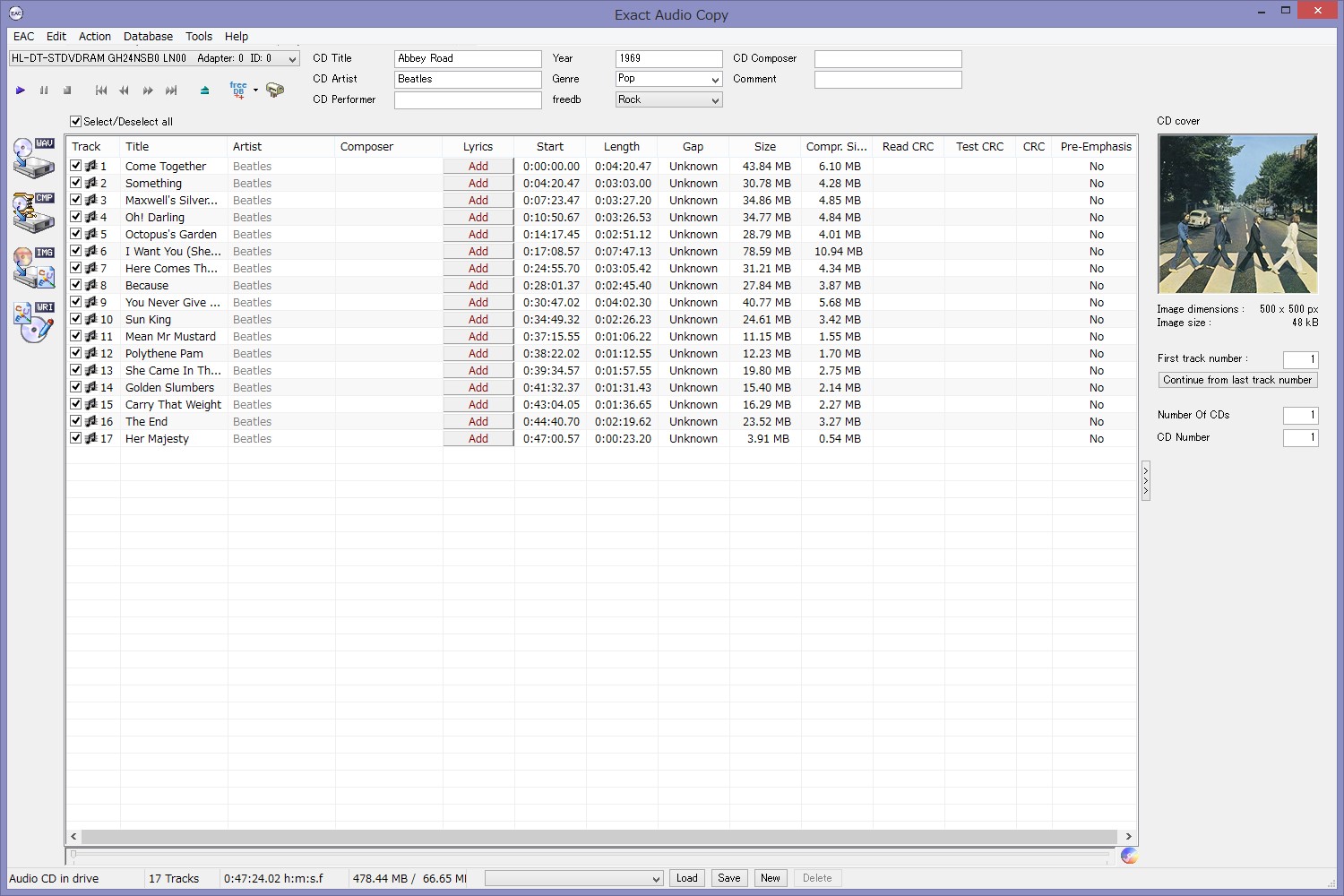1344x896 pixels.
Task: Open the Action menu
Action: pos(95,37)
